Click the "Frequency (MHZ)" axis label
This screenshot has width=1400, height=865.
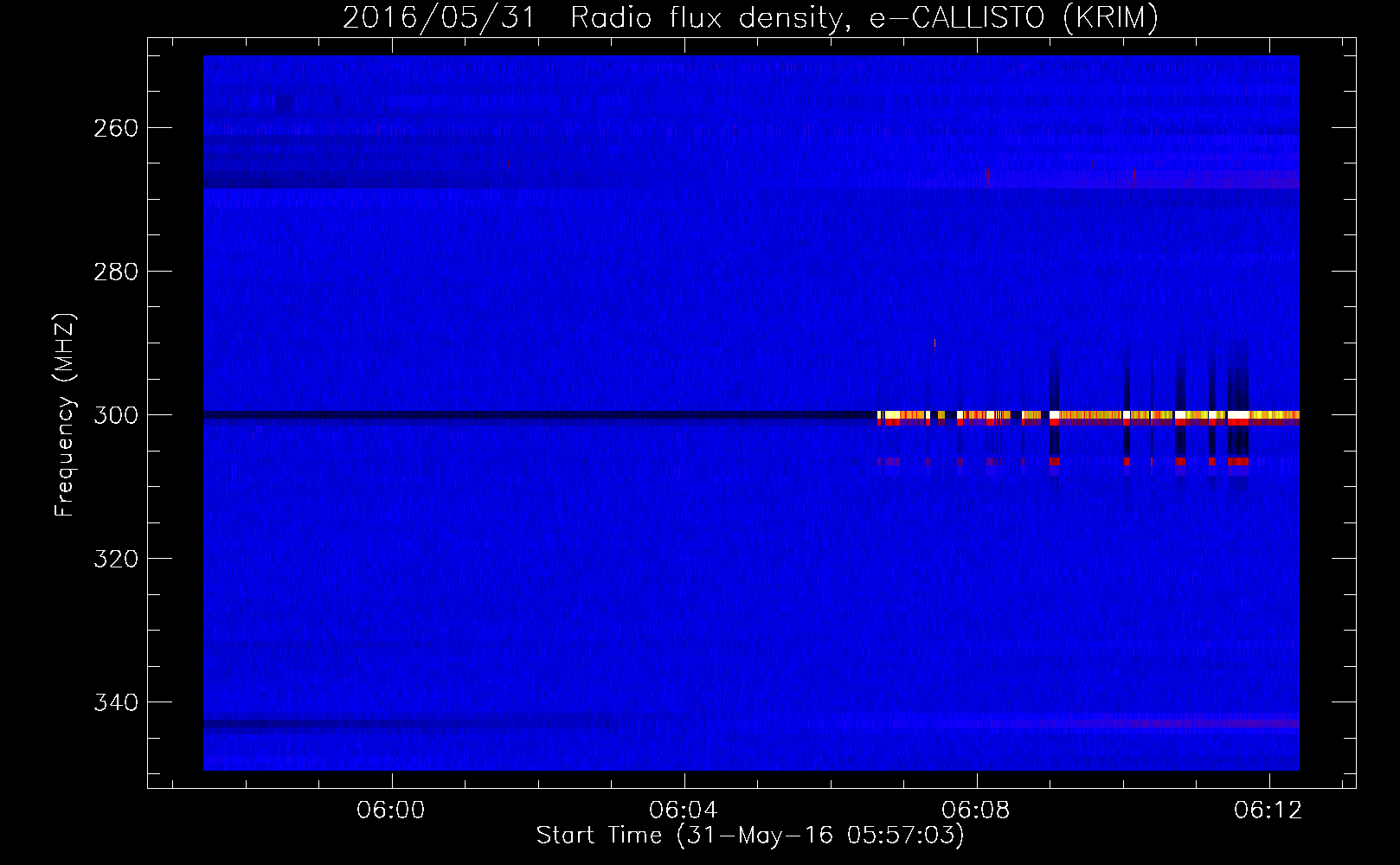(x=65, y=415)
